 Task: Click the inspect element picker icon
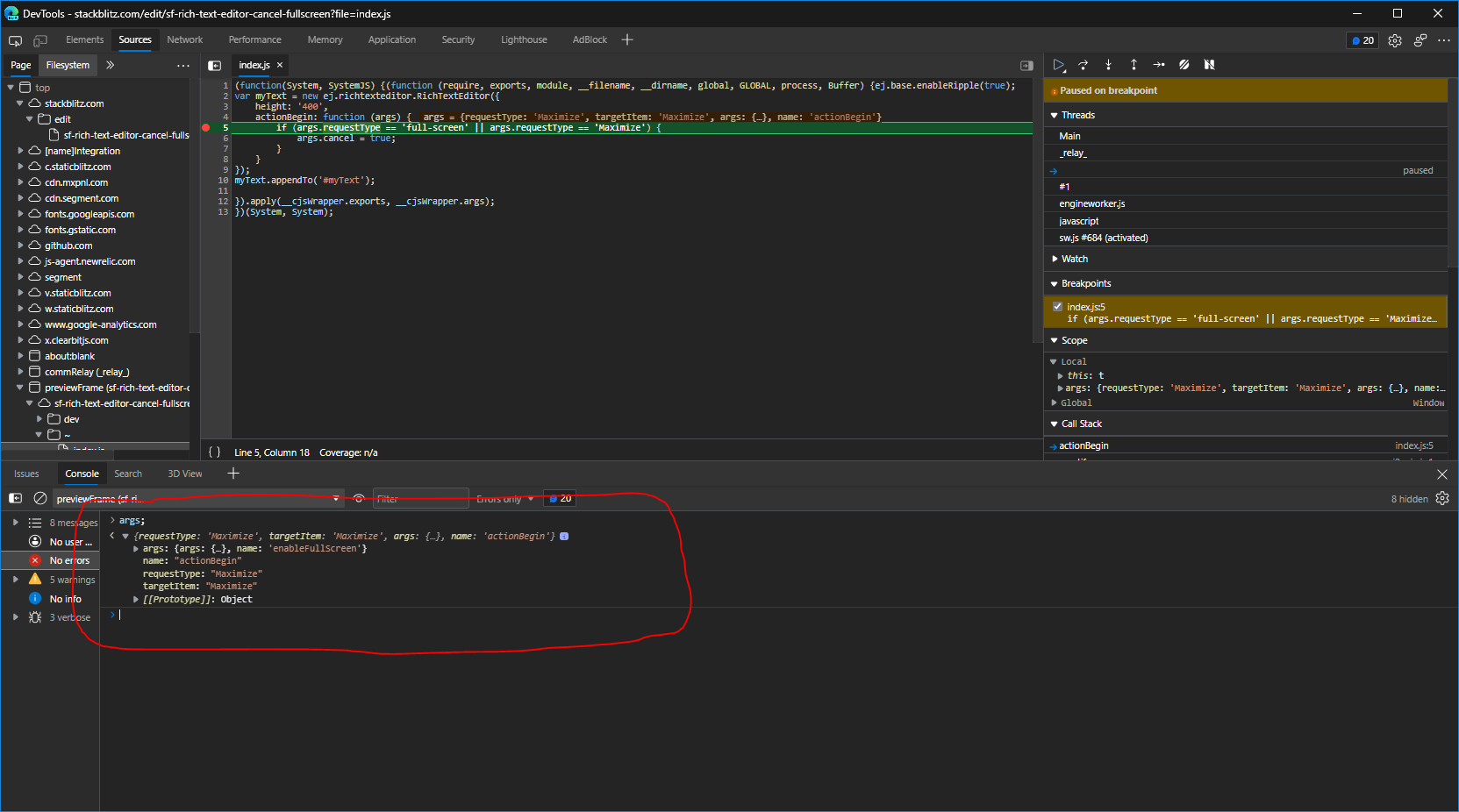16,40
